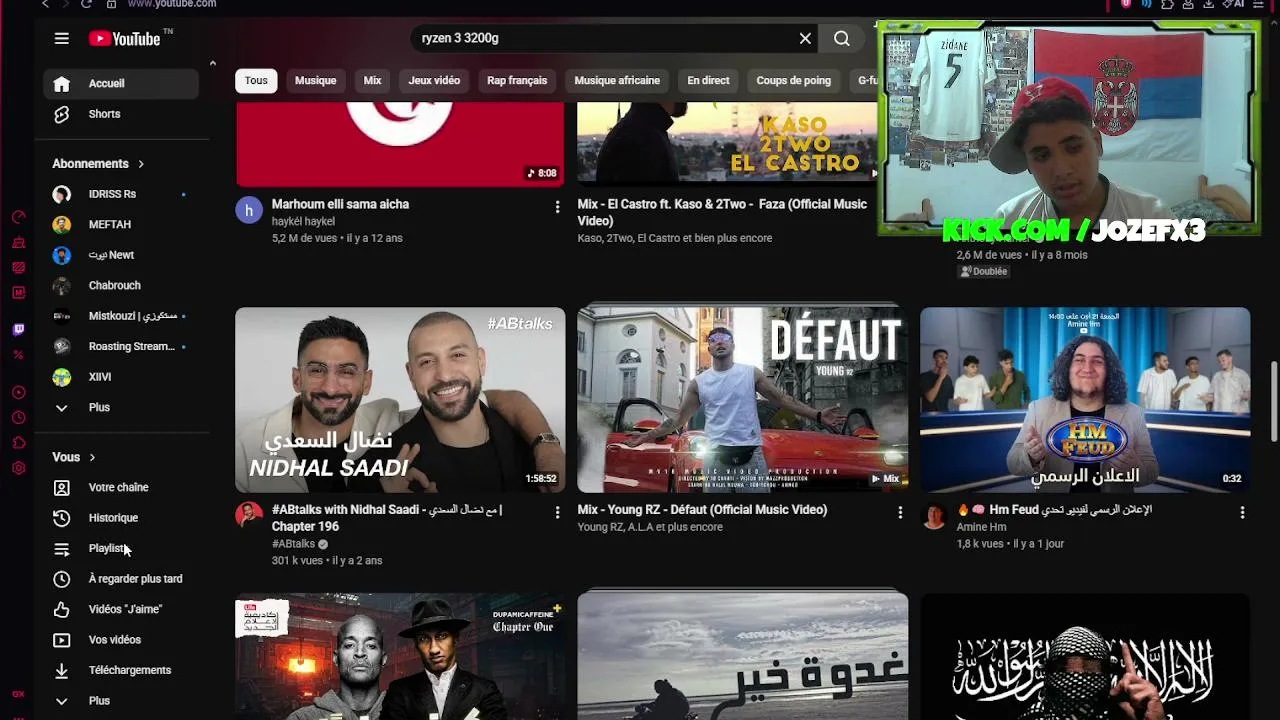Play the Nidhal Saadi #ABtalks thumbnail
The height and width of the screenshot is (720, 1280).
(x=400, y=400)
